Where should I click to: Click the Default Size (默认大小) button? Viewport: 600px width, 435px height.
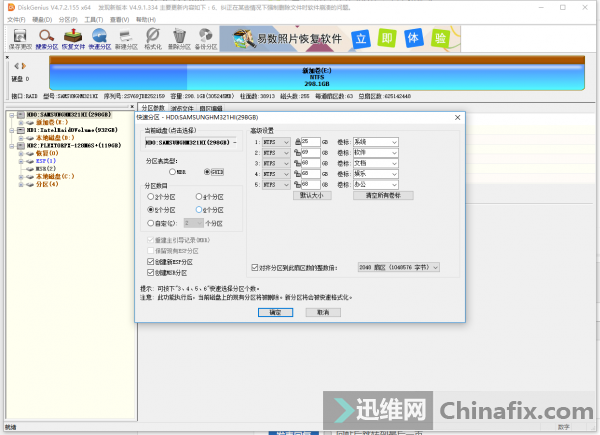tap(312, 196)
